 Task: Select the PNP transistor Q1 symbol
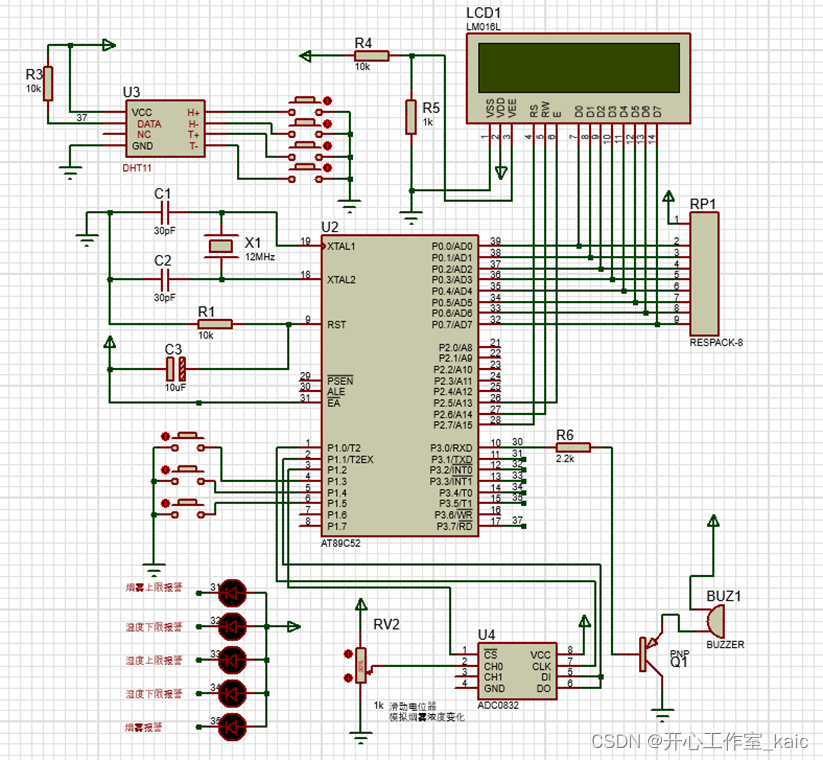click(650, 654)
